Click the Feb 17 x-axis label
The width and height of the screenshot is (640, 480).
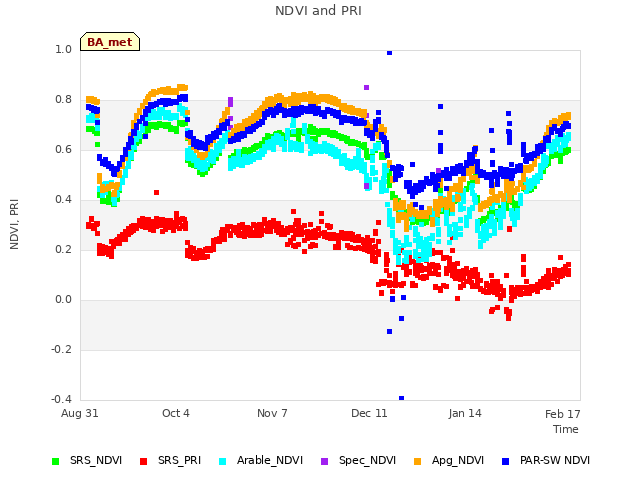pyautogui.click(x=562, y=414)
